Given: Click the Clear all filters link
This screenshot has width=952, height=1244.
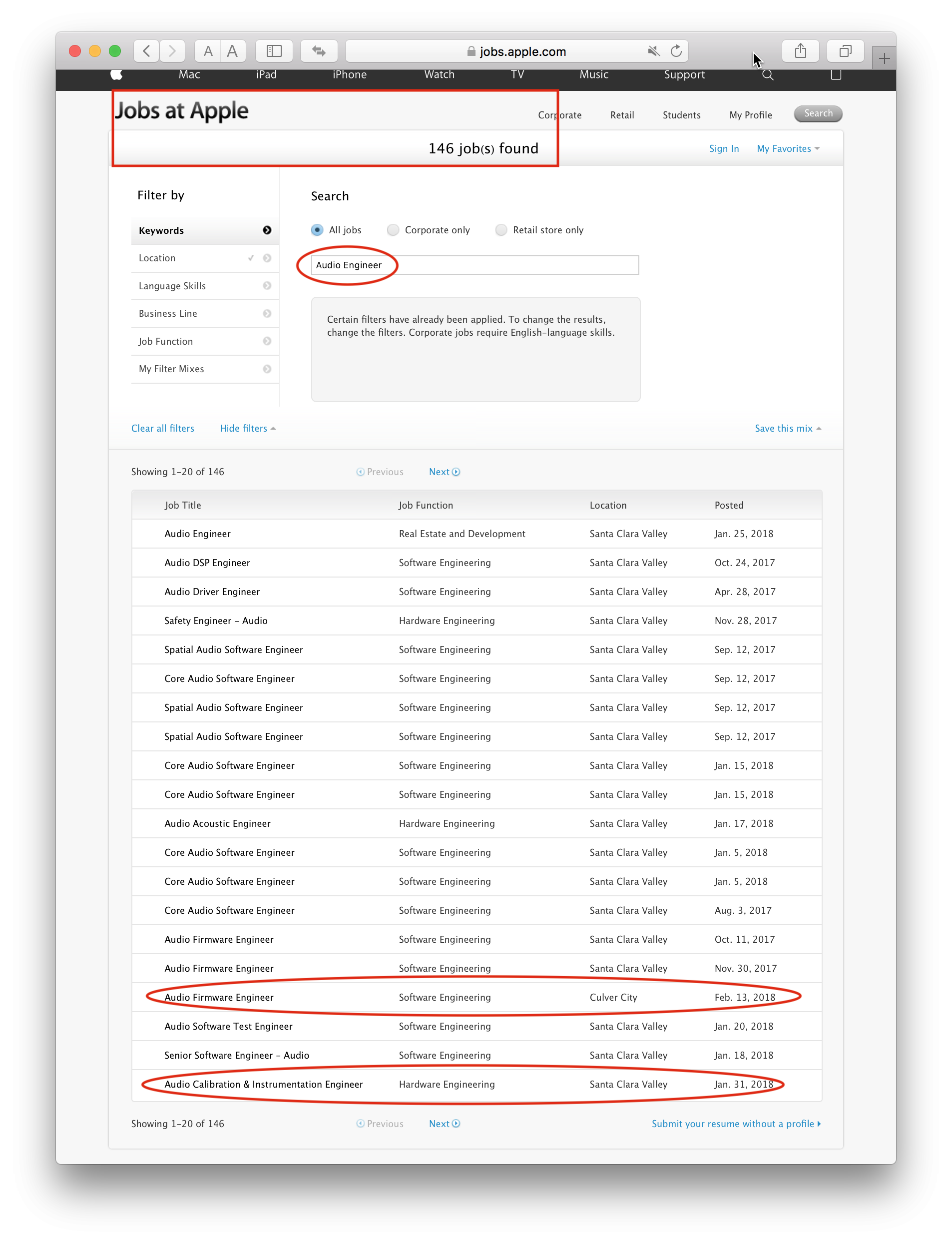Looking at the screenshot, I should tap(163, 429).
